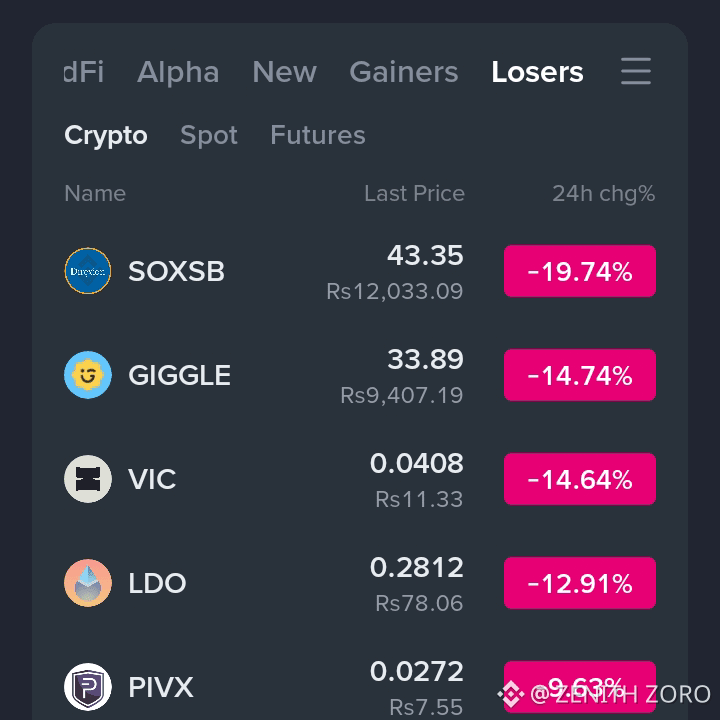Open the hamburger menu icon
Screen dimensions: 720x720
tap(636, 71)
